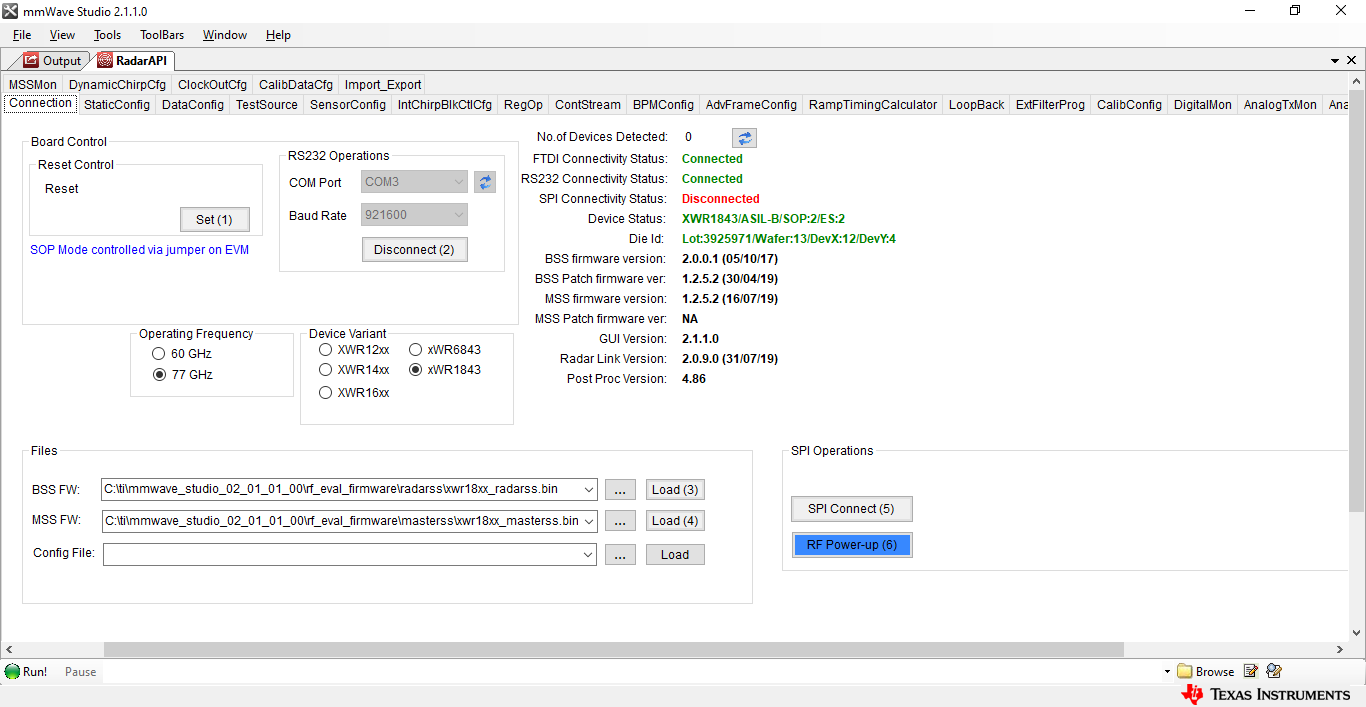1366x707 pixels.
Task: Open the File menu
Action: (x=22, y=35)
